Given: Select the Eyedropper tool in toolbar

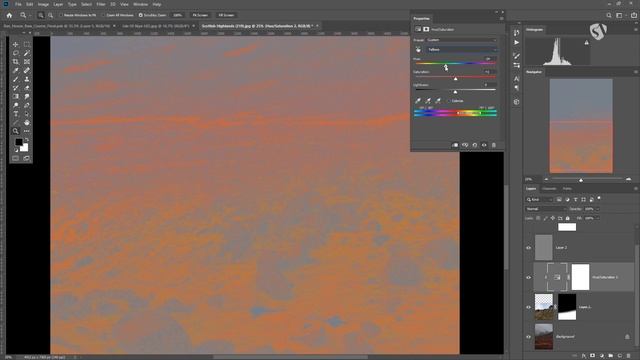Looking at the screenshot, I should (16, 70).
